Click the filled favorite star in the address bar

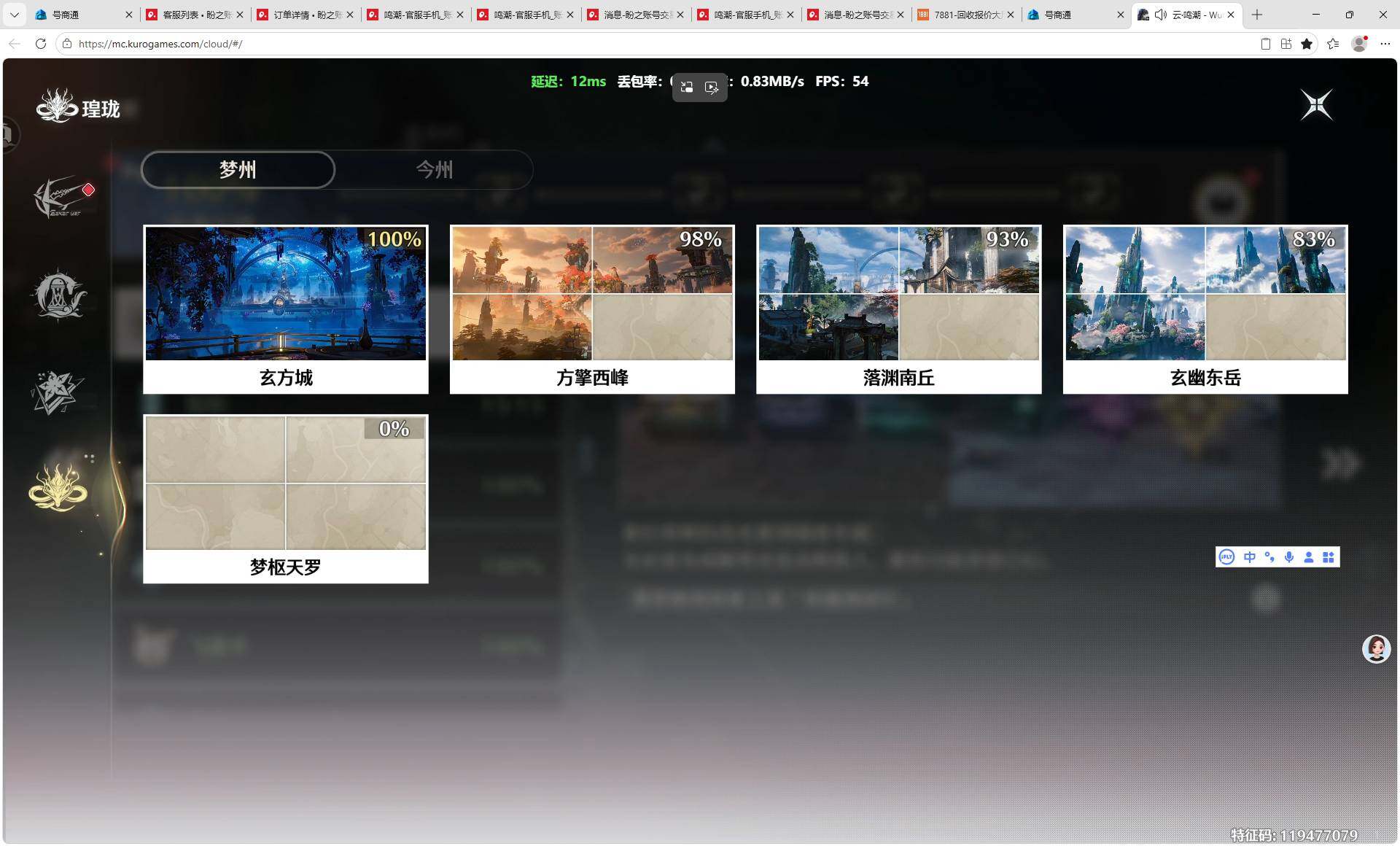point(1307,44)
